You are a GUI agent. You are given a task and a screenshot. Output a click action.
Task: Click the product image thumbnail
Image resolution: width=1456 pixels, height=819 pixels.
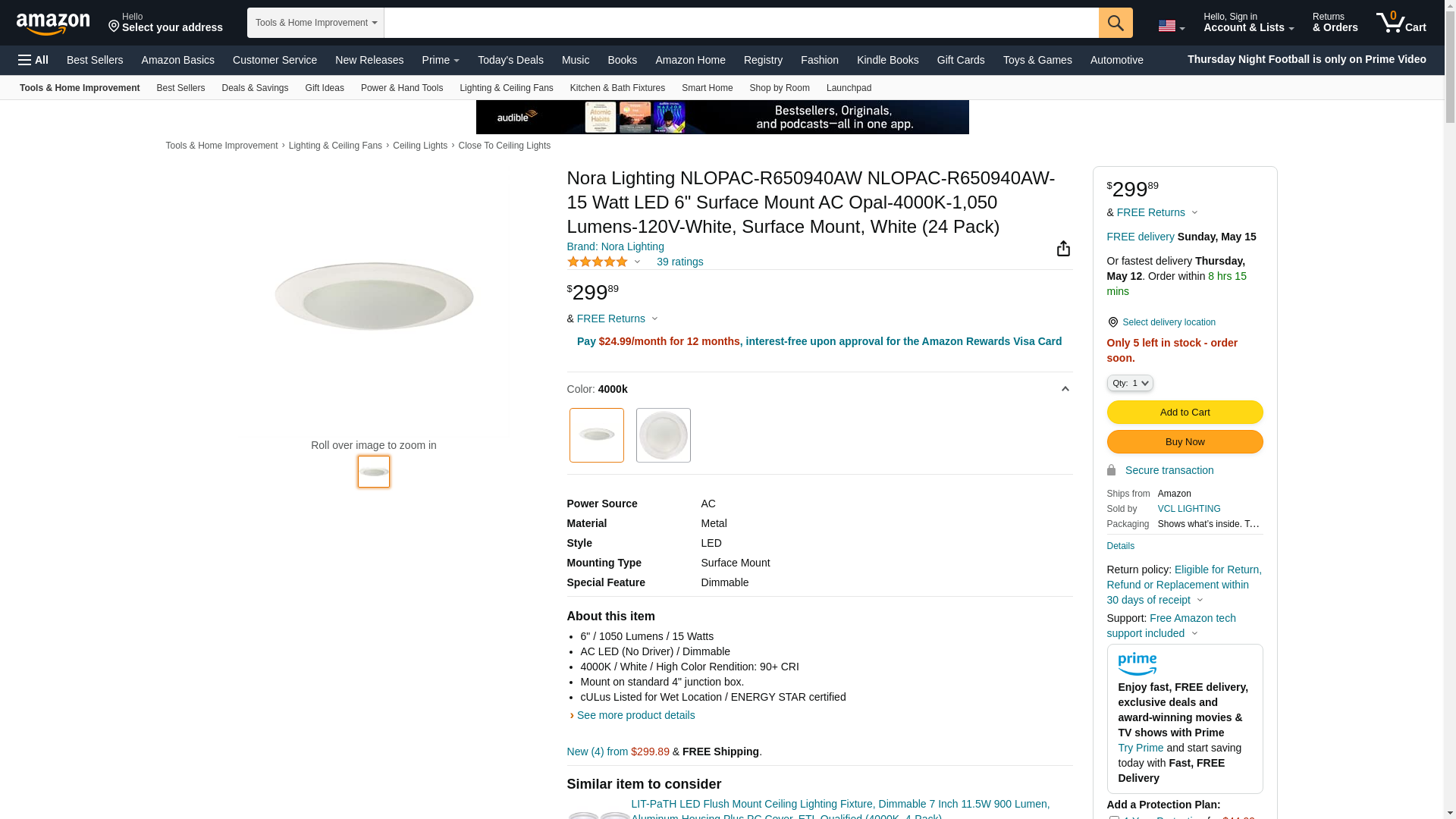[x=374, y=472]
